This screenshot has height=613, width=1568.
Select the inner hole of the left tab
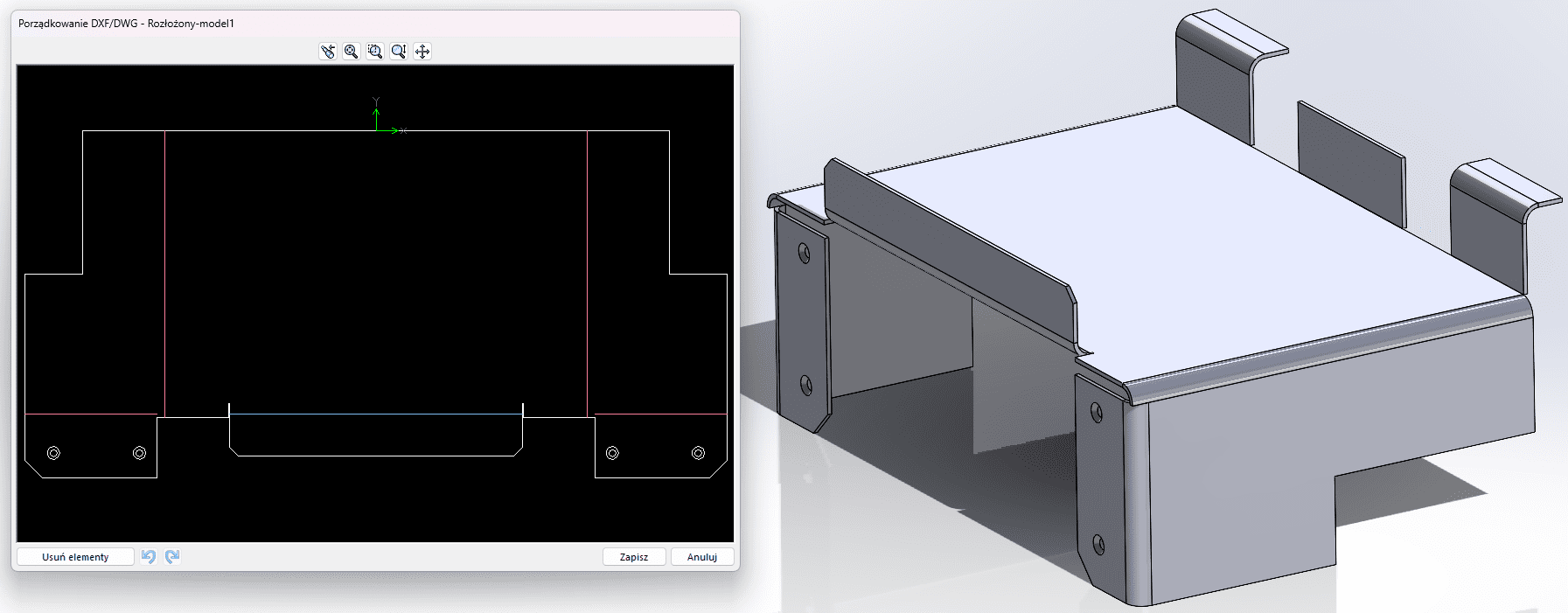point(139,453)
